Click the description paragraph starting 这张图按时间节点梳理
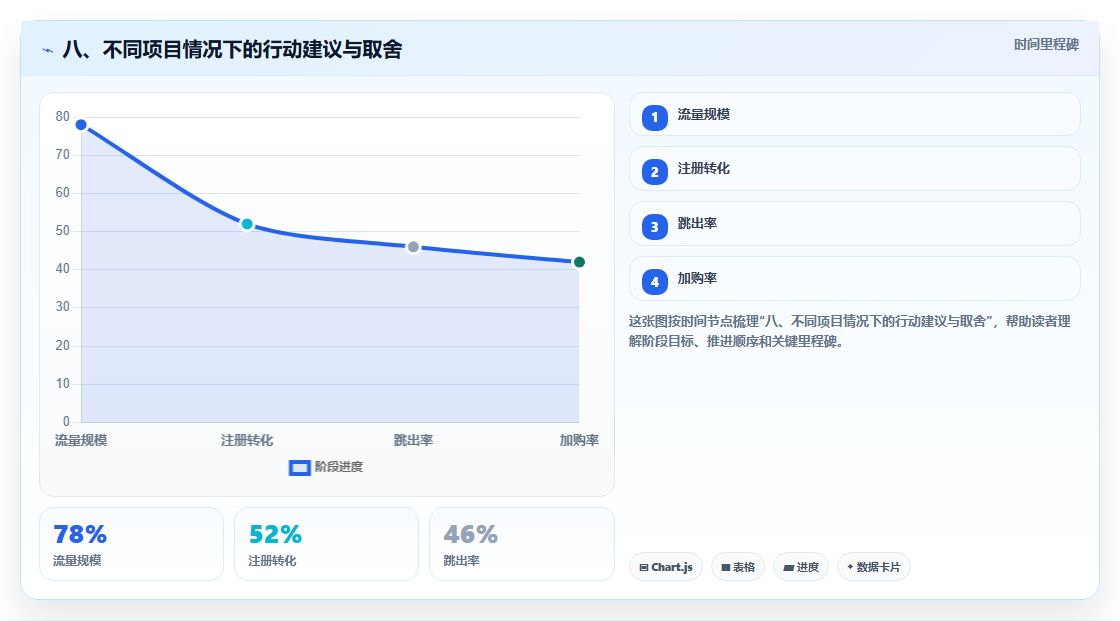Viewport: 1120px width, 621px height. coord(850,332)
